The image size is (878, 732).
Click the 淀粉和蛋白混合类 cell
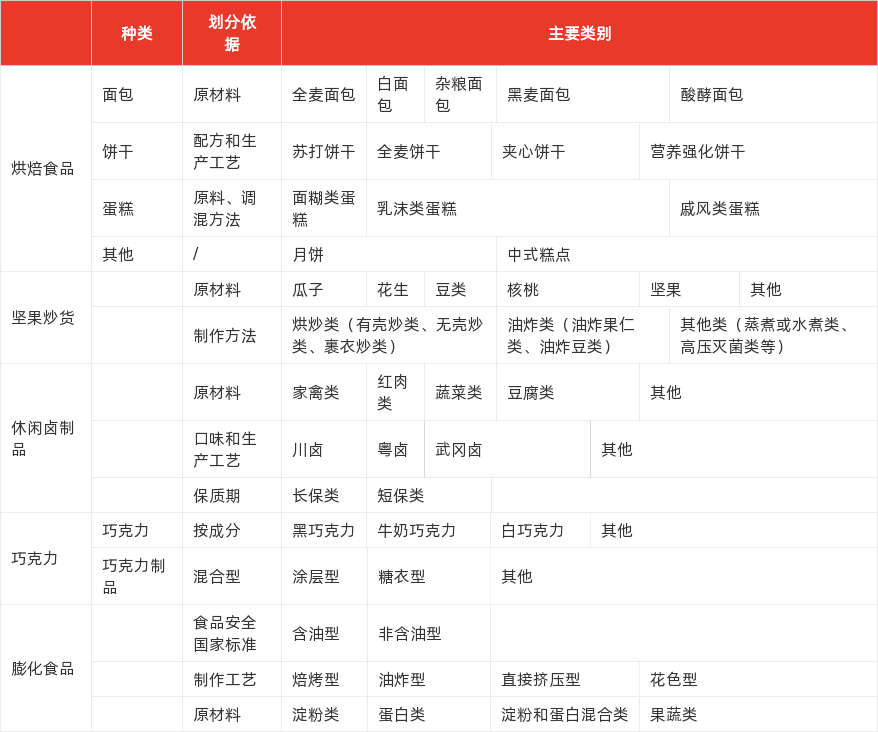coord(565,714)
